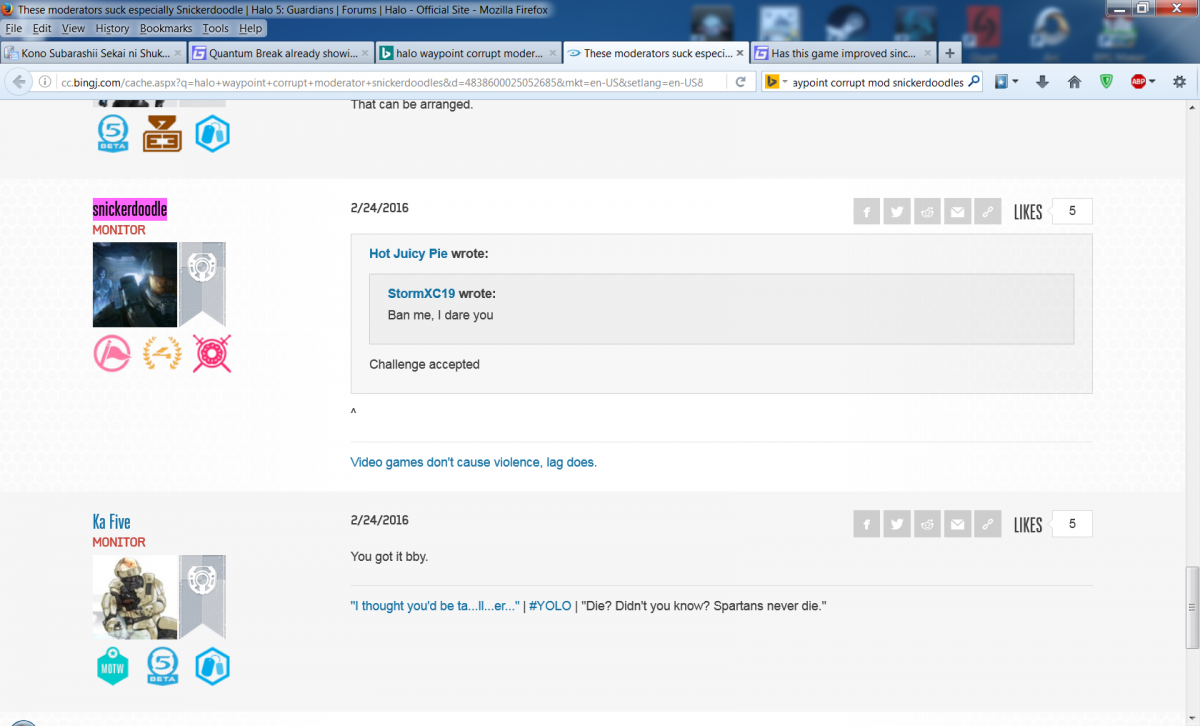Click the Firefox Home toolbar icon
The width and height of the screenshot is (1200, 726).
pos(1074,82)
